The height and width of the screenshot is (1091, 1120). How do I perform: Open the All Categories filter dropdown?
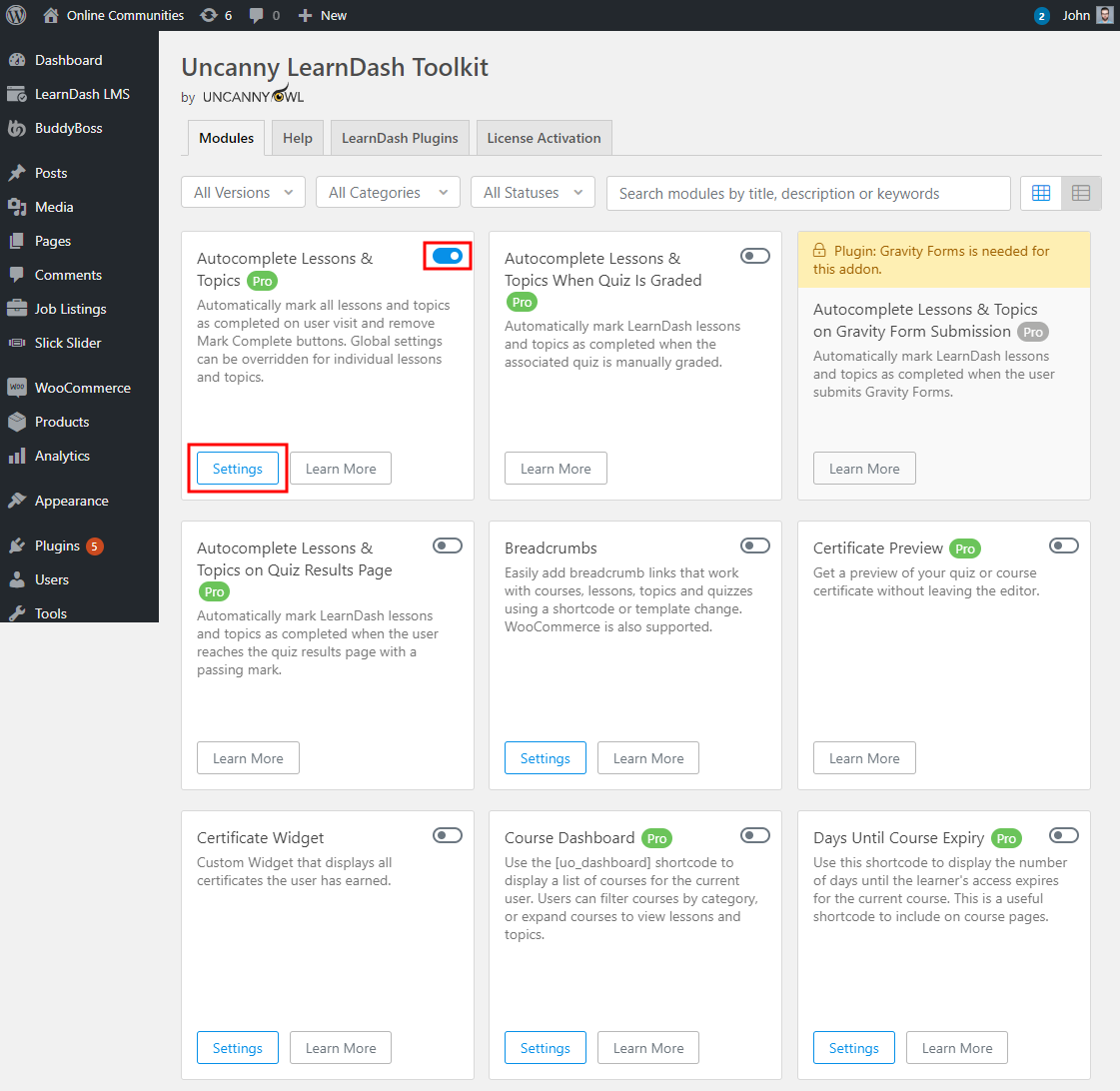coord(388,193)
